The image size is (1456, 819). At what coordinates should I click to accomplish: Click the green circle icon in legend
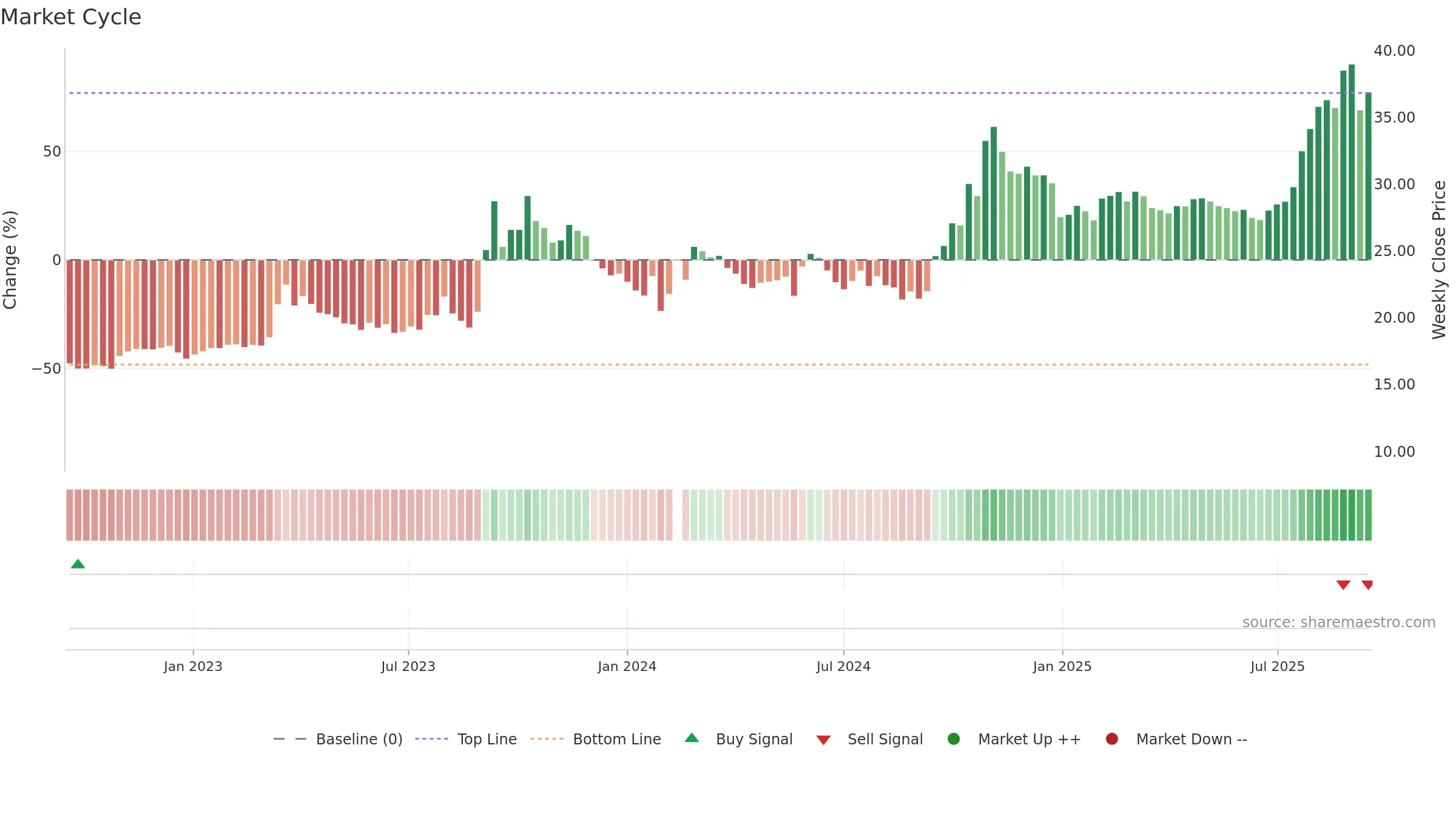954,739
